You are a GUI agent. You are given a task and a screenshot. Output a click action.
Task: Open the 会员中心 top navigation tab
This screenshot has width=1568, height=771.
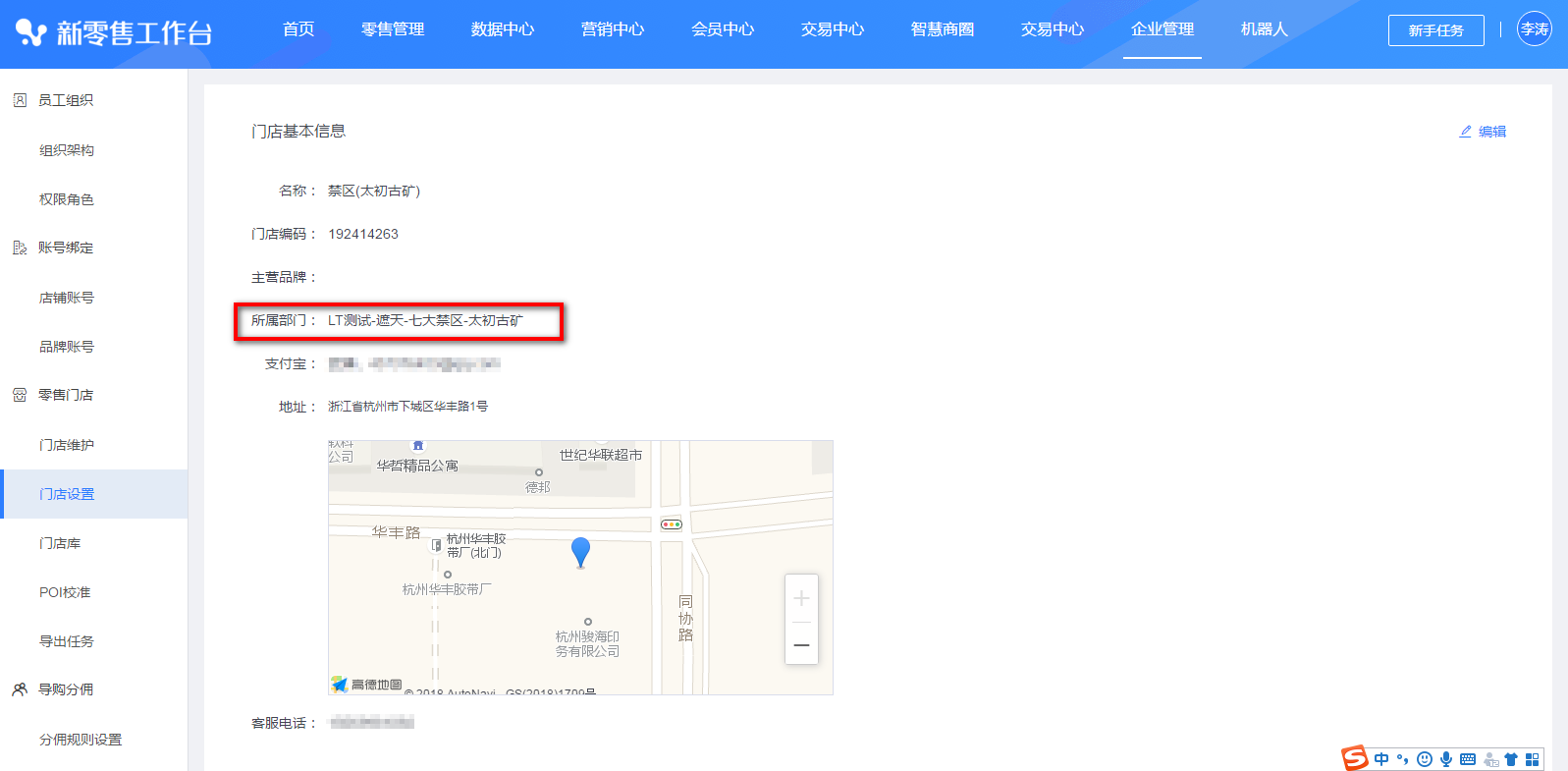(723, 29)
